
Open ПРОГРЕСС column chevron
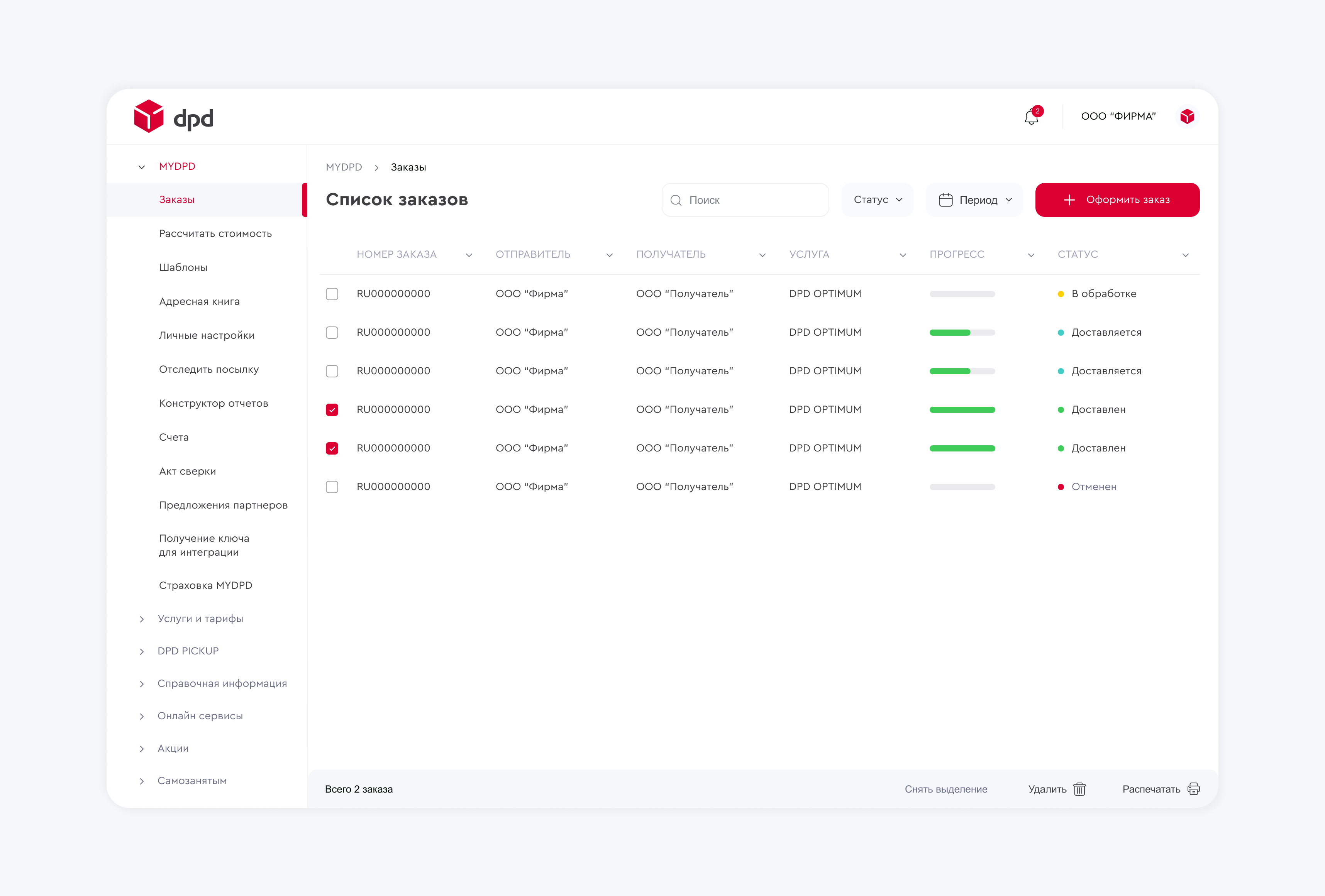point(1031,255)
